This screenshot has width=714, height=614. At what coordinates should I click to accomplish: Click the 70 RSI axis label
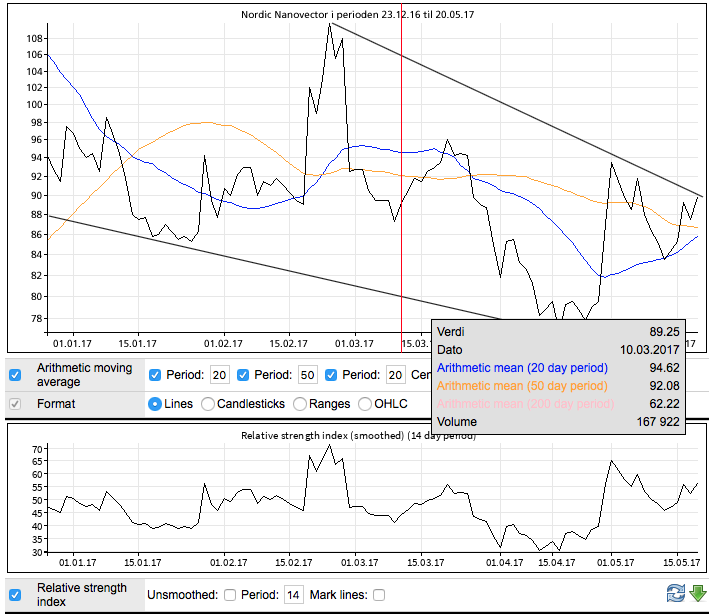pyautogui.click(x=37, y=449)
